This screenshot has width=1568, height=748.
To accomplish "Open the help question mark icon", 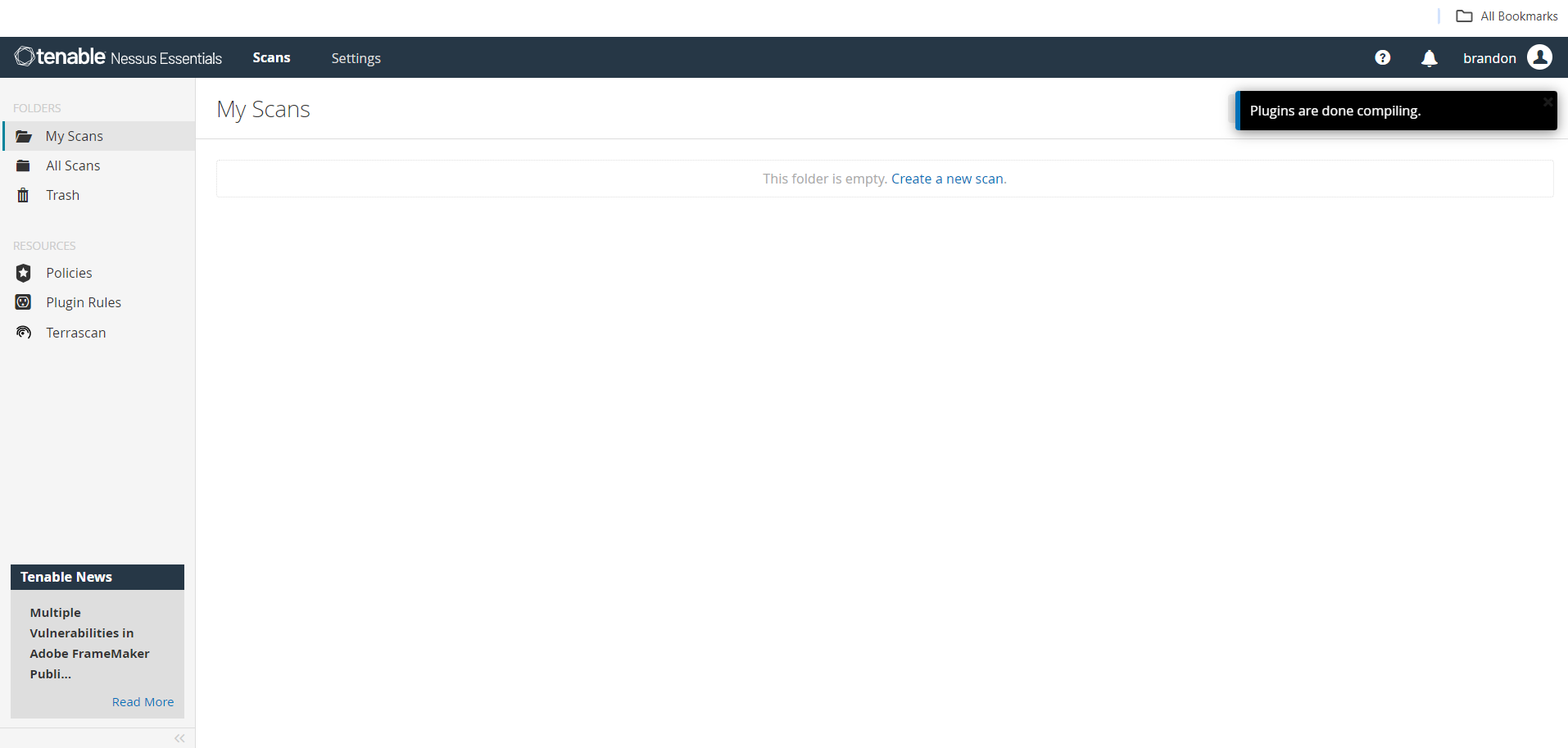I will (x=1382, y=57).
